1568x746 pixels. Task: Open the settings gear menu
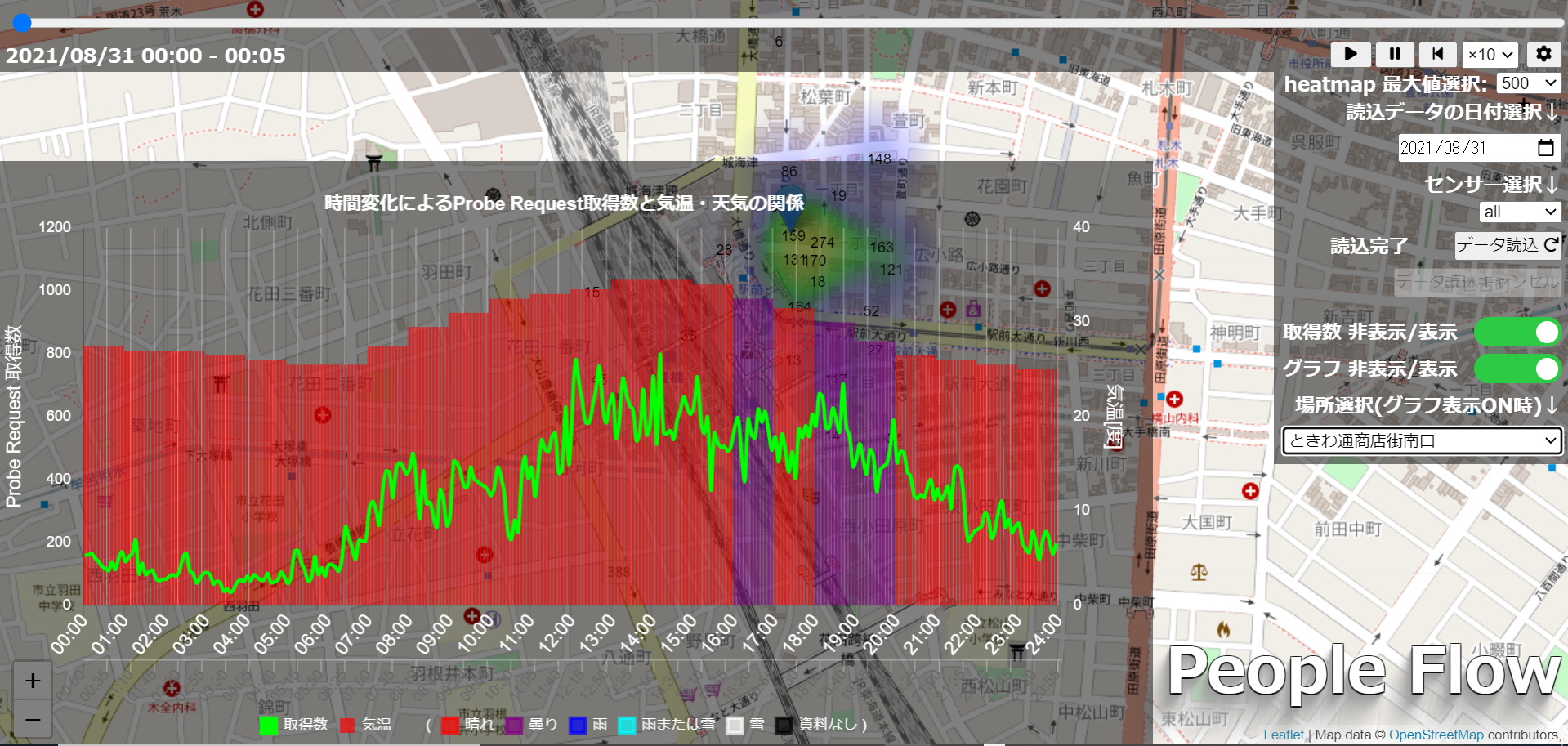1543,54
